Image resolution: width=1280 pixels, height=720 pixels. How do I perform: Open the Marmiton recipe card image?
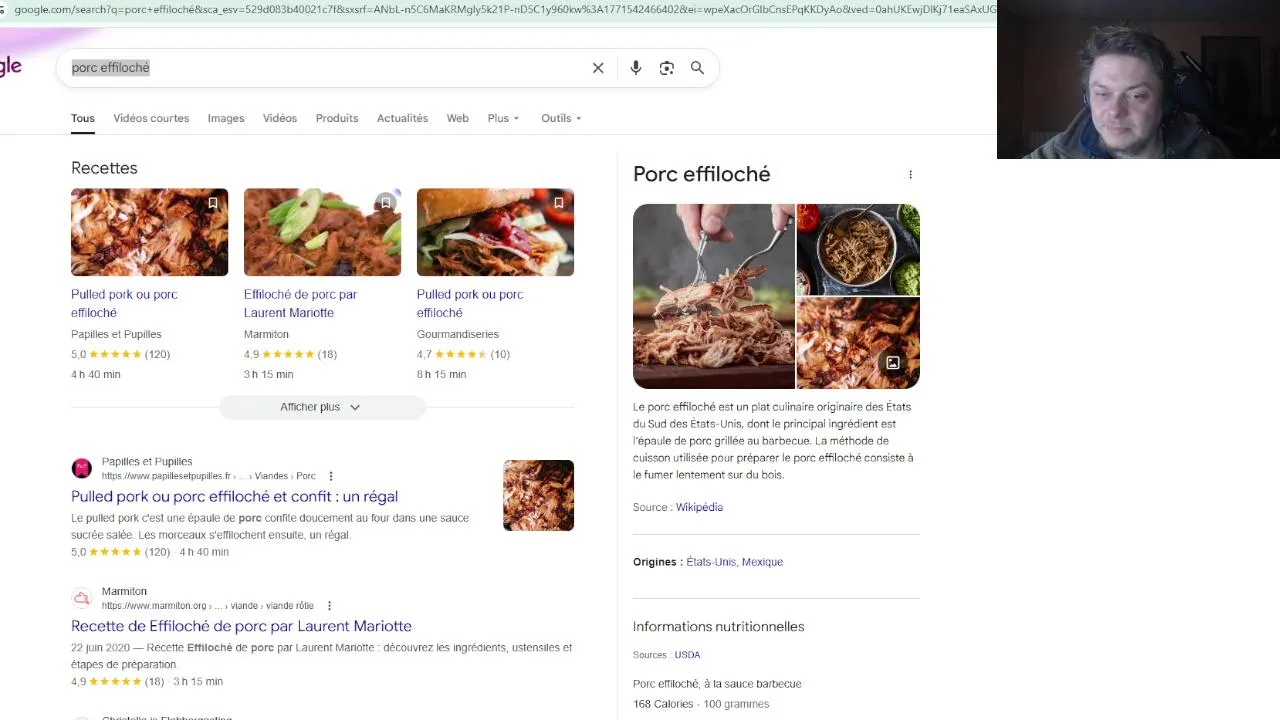point(322,232)
